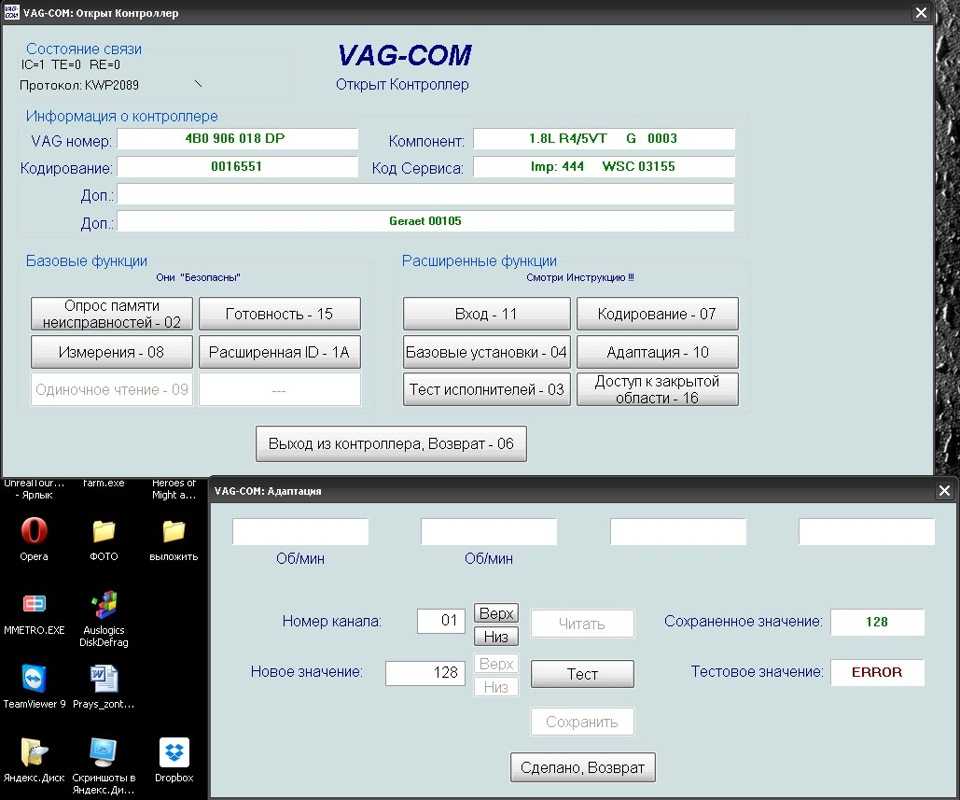The height and width of the screenshot is (800, 960).
Task: Increase channel number with Верх button
Action: 496,613
